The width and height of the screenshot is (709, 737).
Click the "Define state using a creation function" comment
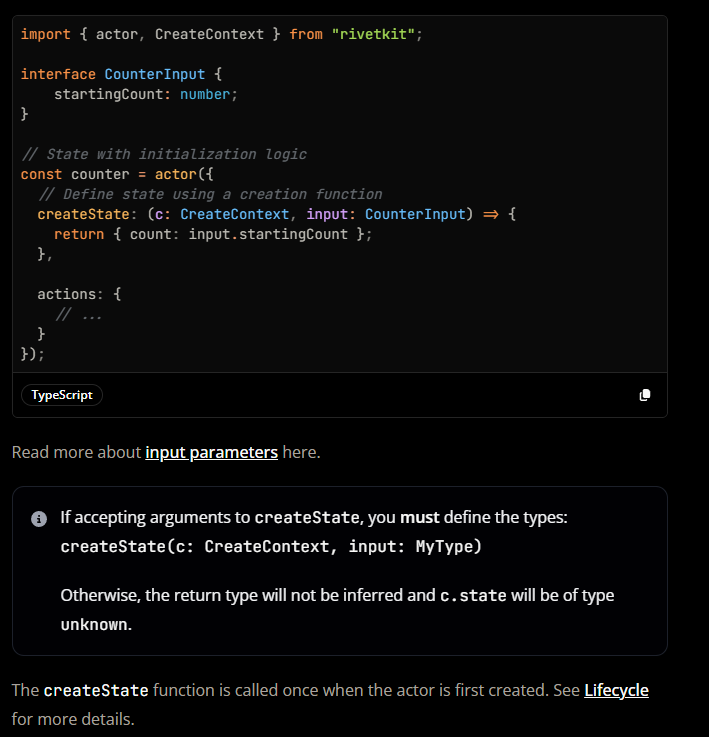(x=209, y=194)
